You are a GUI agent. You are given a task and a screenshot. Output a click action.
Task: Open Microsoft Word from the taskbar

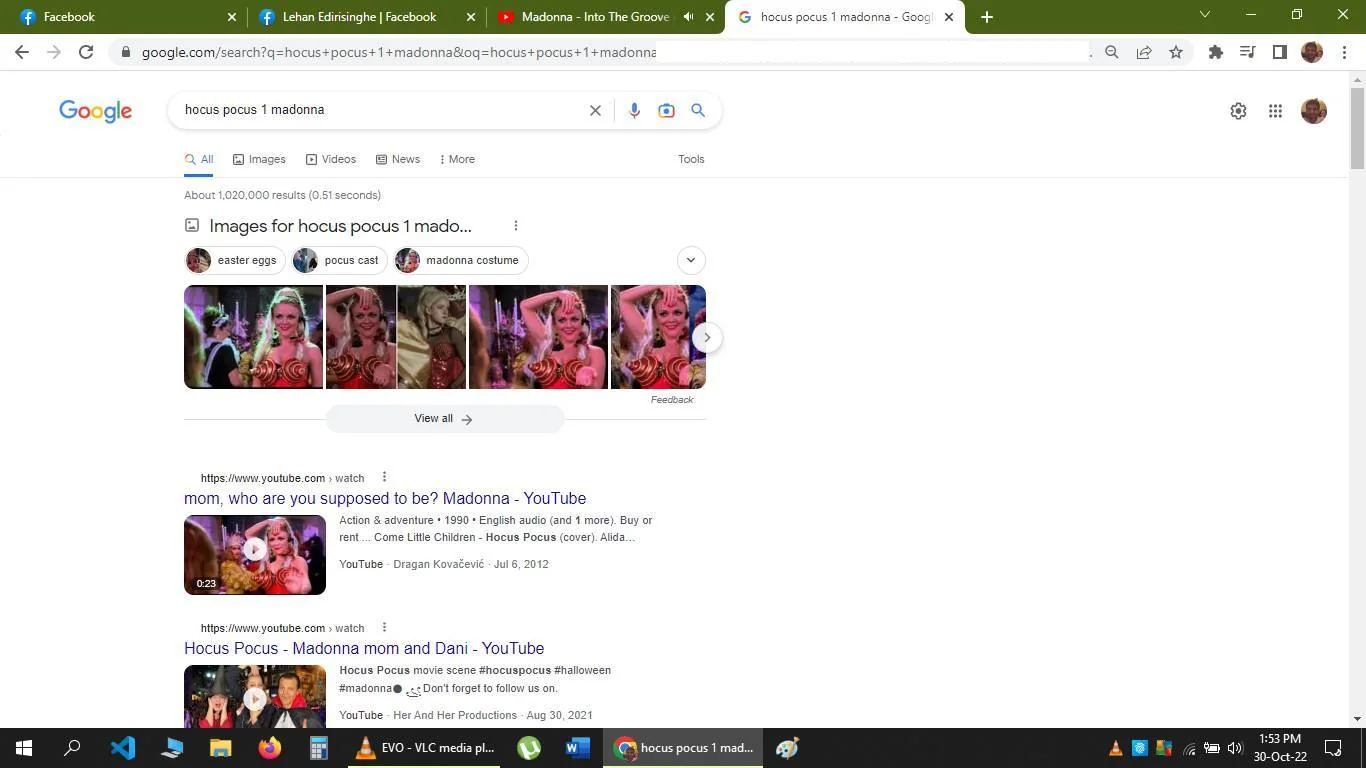pos(578,748)
